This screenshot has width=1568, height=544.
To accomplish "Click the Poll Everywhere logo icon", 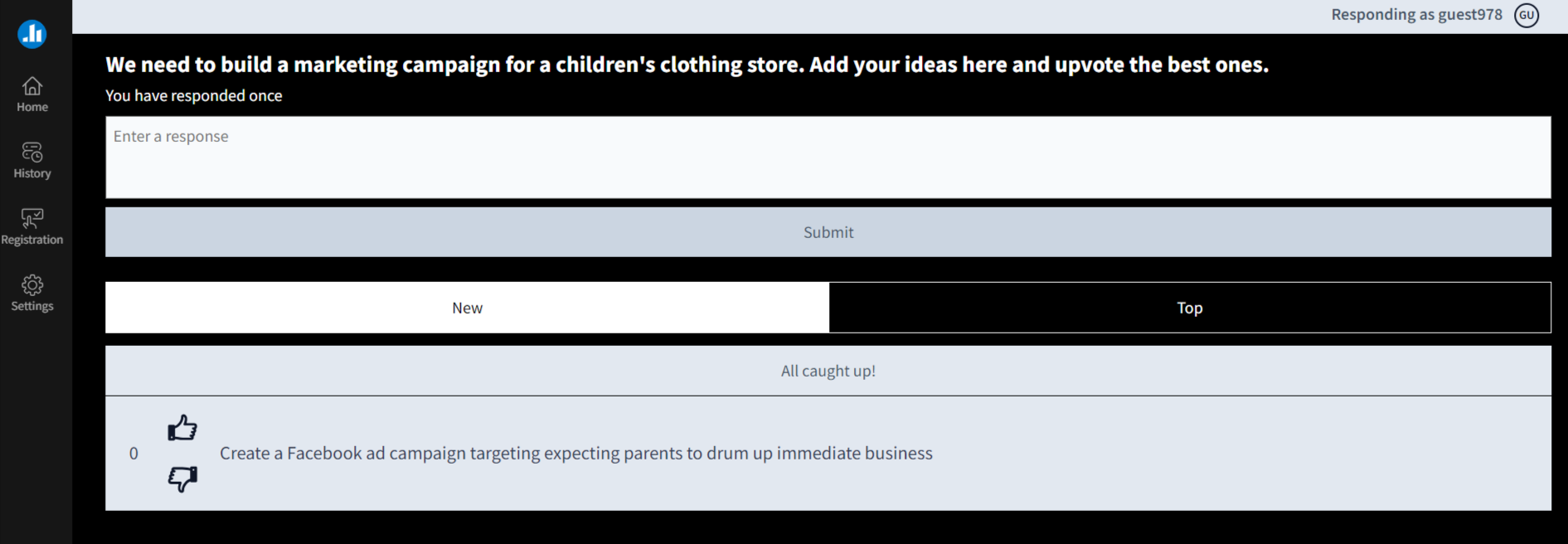I will coord(32,34).
